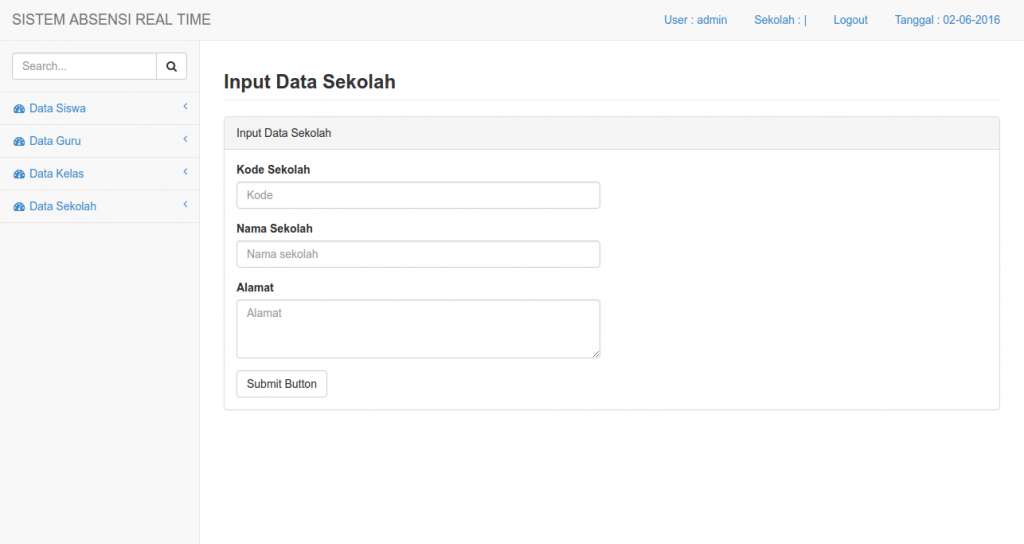Click the search magnifier icon button
This screenshot has height=544, width=1024.
172,66
